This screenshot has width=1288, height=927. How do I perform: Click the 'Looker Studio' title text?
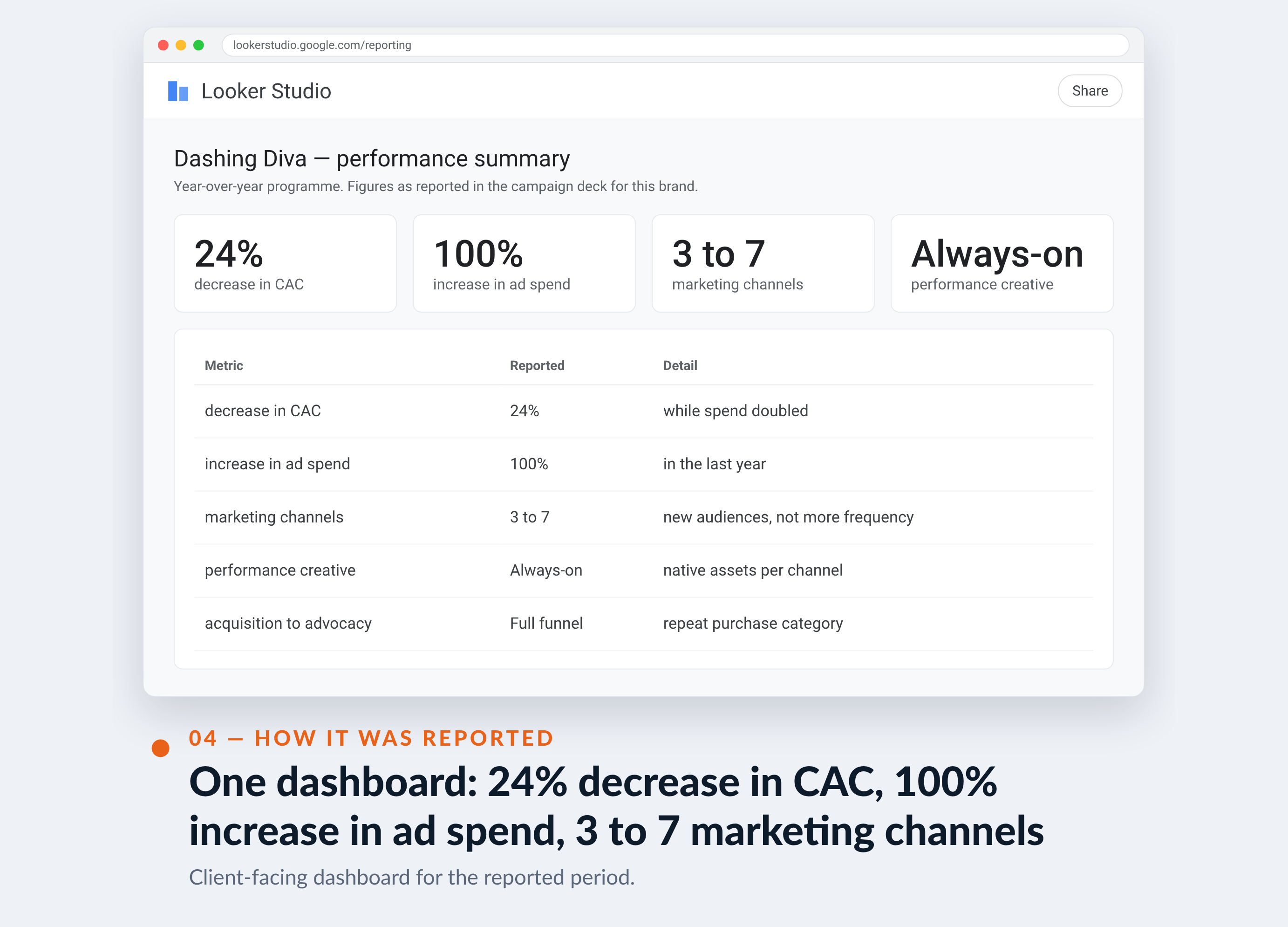coord(266,91)
